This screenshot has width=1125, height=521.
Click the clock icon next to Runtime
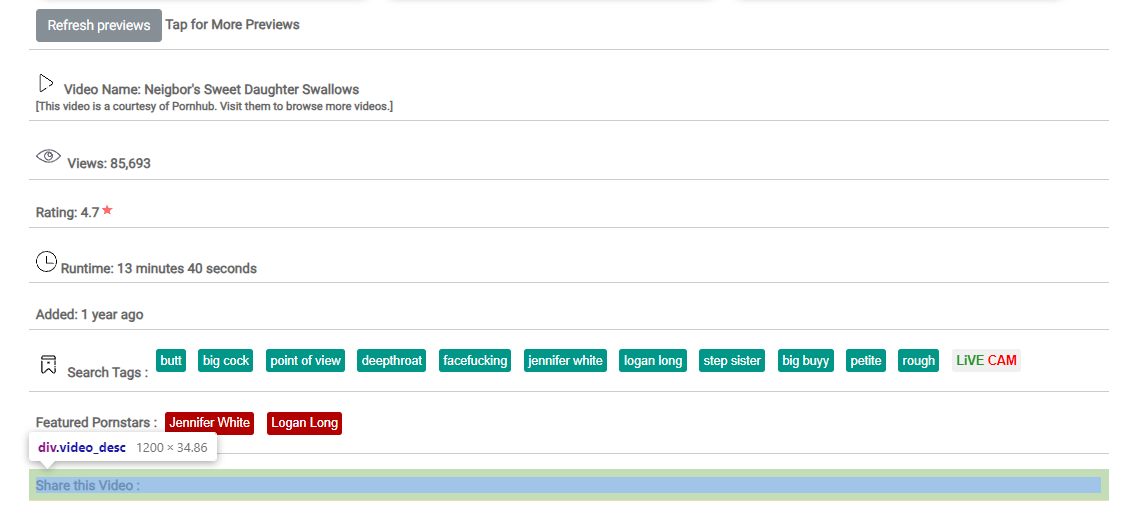(x=46, y=262)
